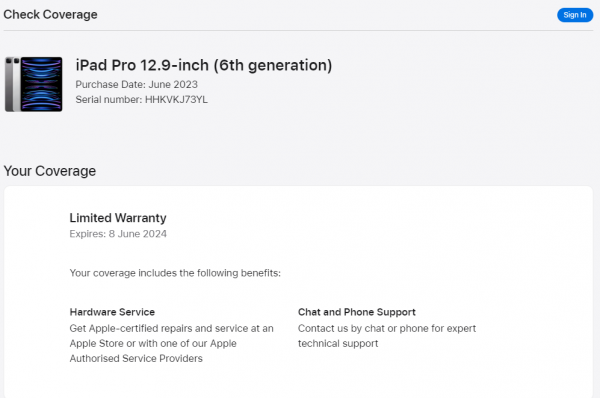Click the blue iPad display in product image

pyautogui.click(x=41, y=84)
